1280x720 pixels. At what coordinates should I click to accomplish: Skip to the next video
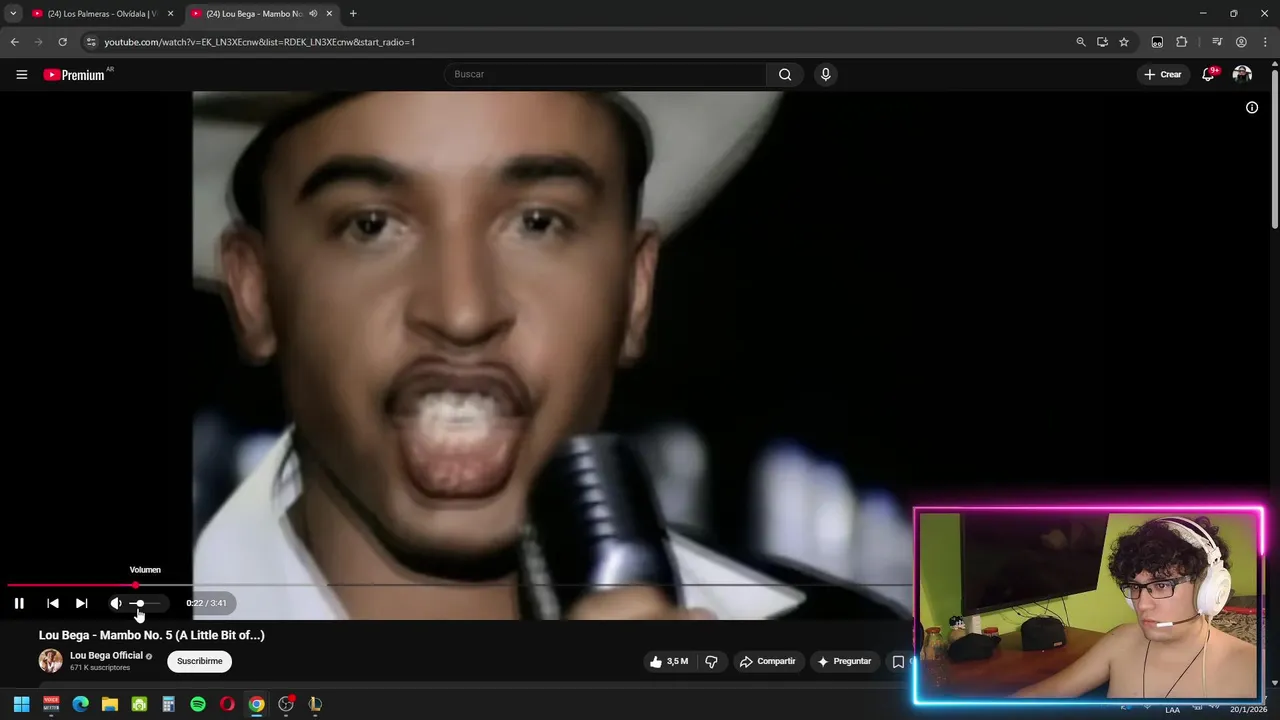(82, 603)
